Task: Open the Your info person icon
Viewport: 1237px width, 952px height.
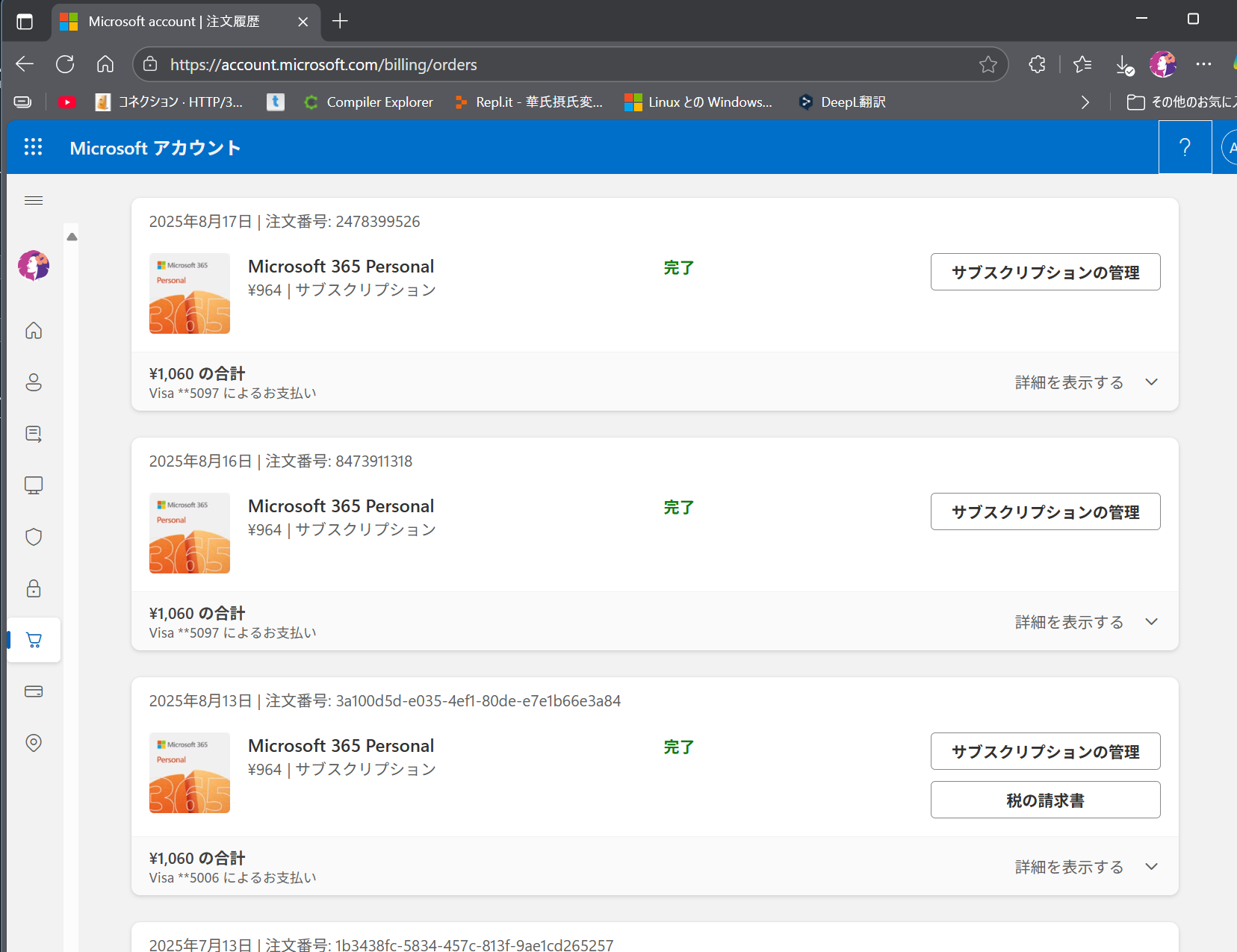Action: [x=34, y=382]
